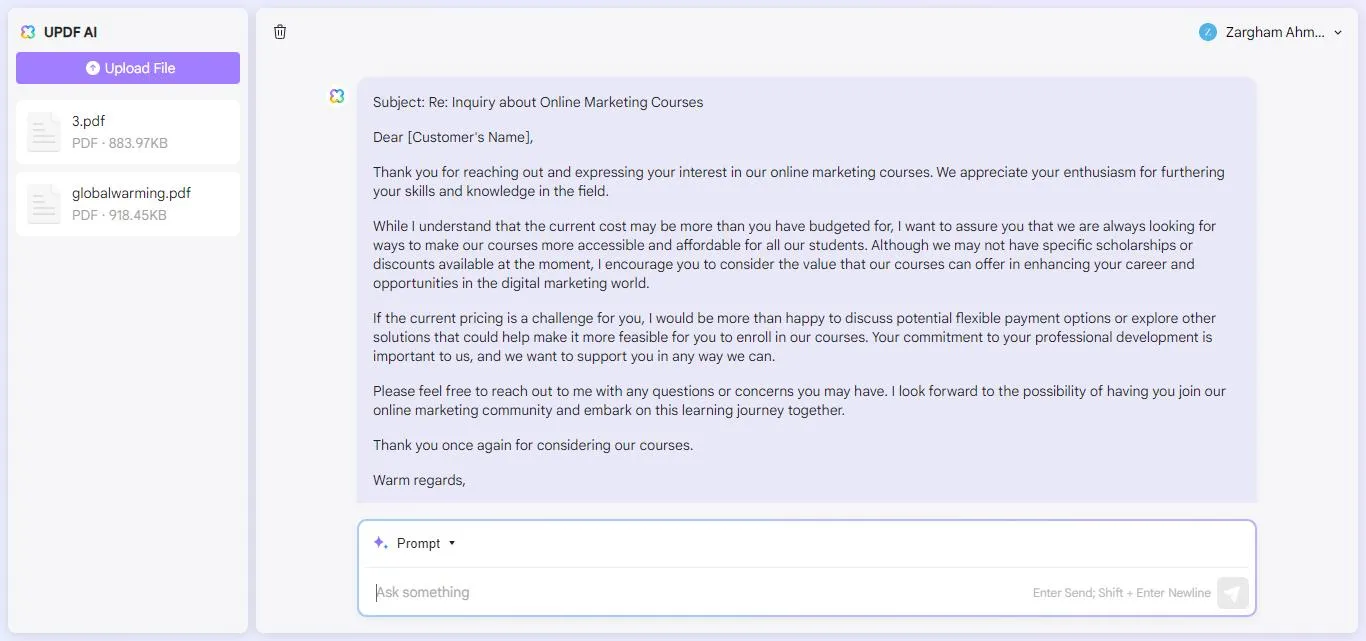This screenshot has width=1366, height=641.
Task: Click the purple sparkle icon beside Prompt
Action: coord(380,542)
